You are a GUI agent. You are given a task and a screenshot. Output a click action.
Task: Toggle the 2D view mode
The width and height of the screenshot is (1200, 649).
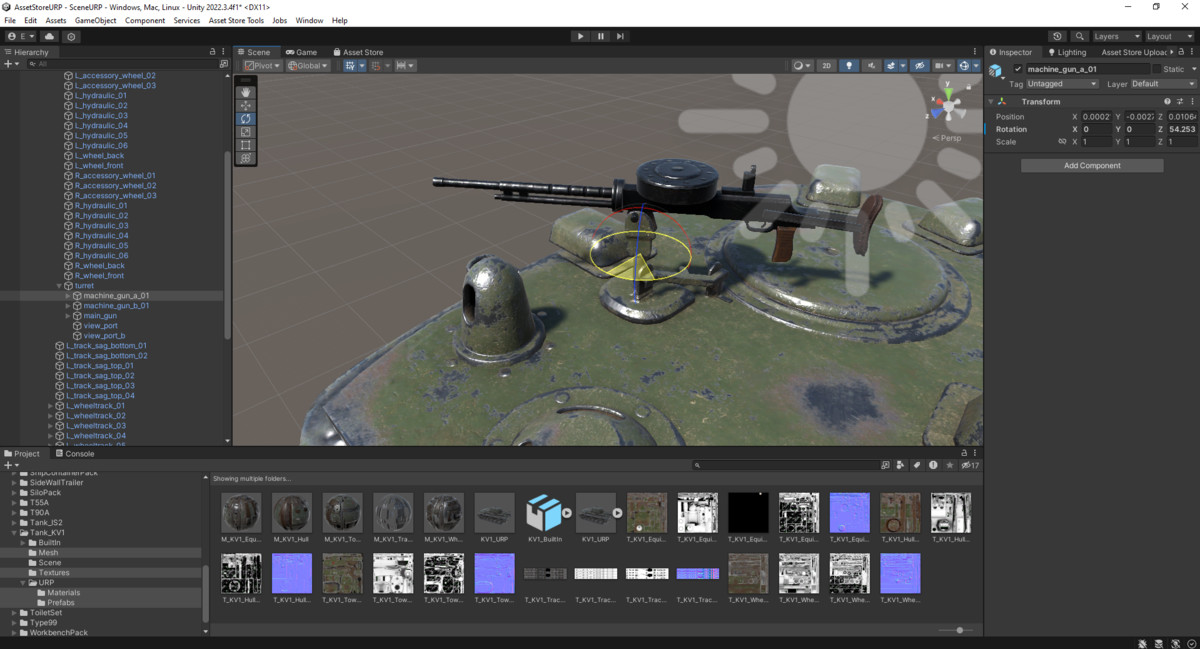point(826,66)
